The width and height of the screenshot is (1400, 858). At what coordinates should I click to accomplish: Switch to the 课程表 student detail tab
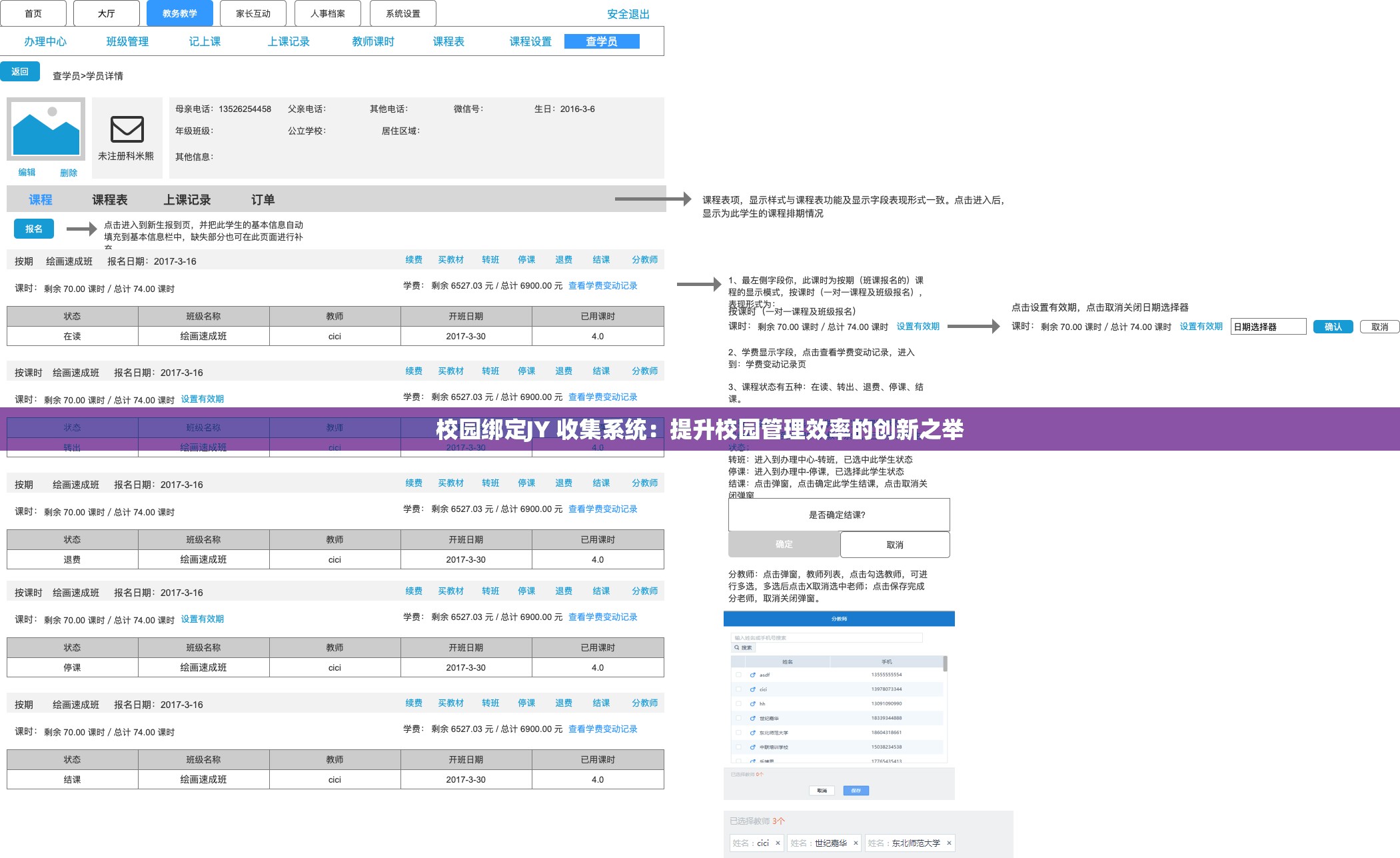pyautogui.click(x=110, y=199)
